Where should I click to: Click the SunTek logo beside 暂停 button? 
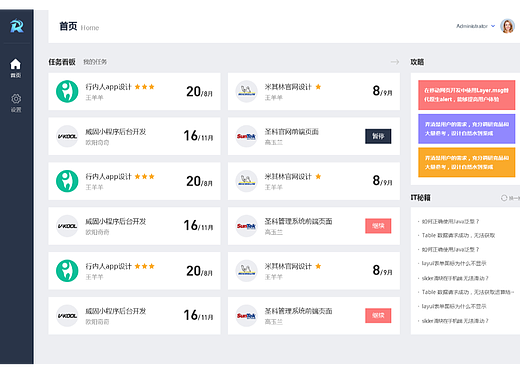coord(246,136)
